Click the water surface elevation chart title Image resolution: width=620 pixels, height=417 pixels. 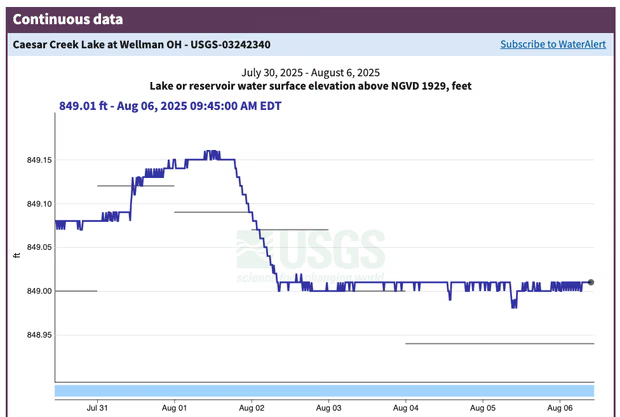pos(310,87)
